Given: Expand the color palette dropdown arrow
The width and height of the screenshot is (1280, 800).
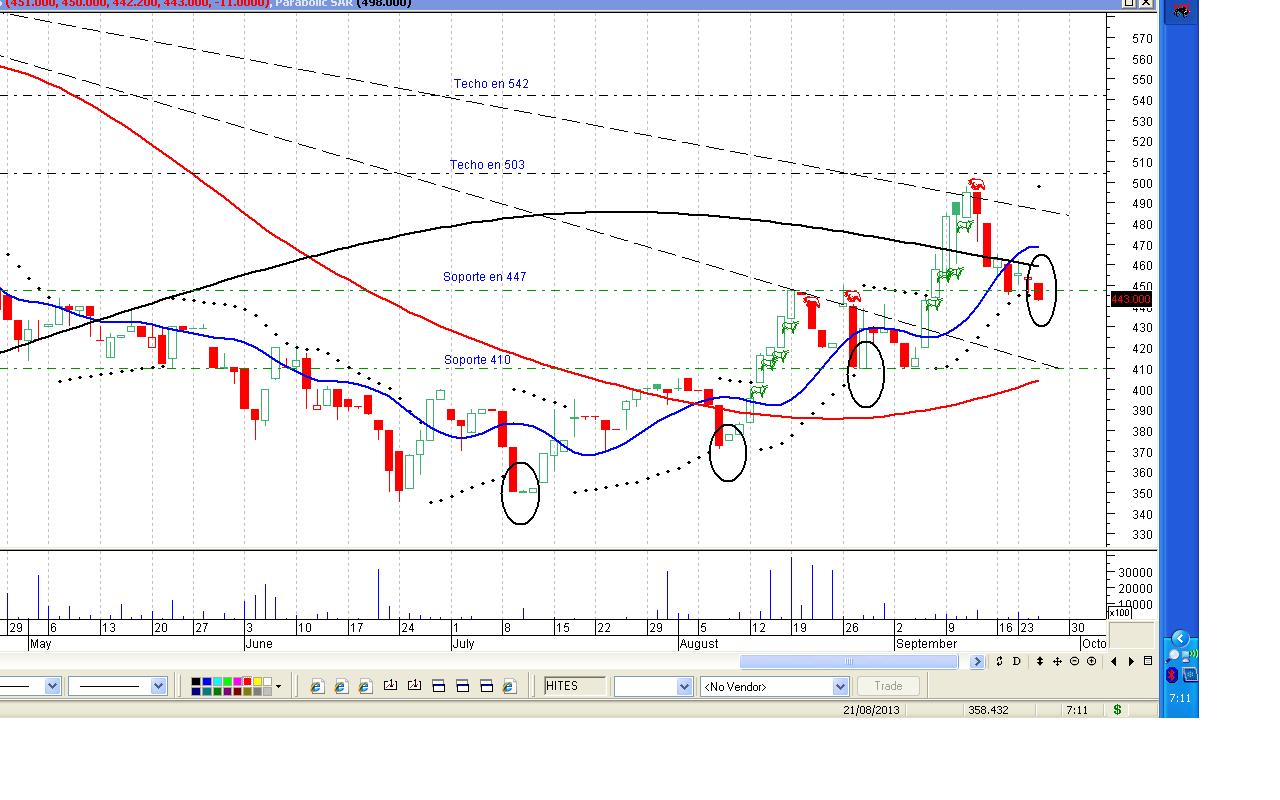Looking at the screenshot, I should (278, 686).
